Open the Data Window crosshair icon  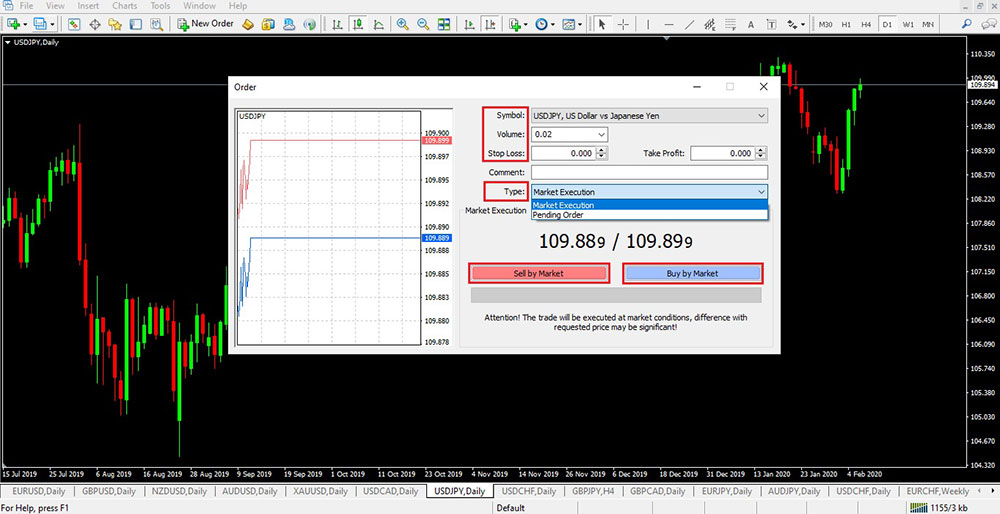pos(95,24)
